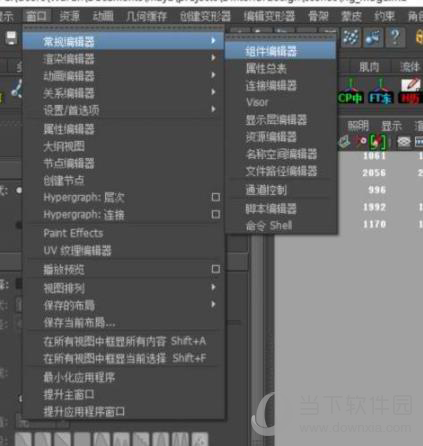Choose 组件编辑器 in the submenu
Screen dimensions: 423x446
tap(280, 51)
